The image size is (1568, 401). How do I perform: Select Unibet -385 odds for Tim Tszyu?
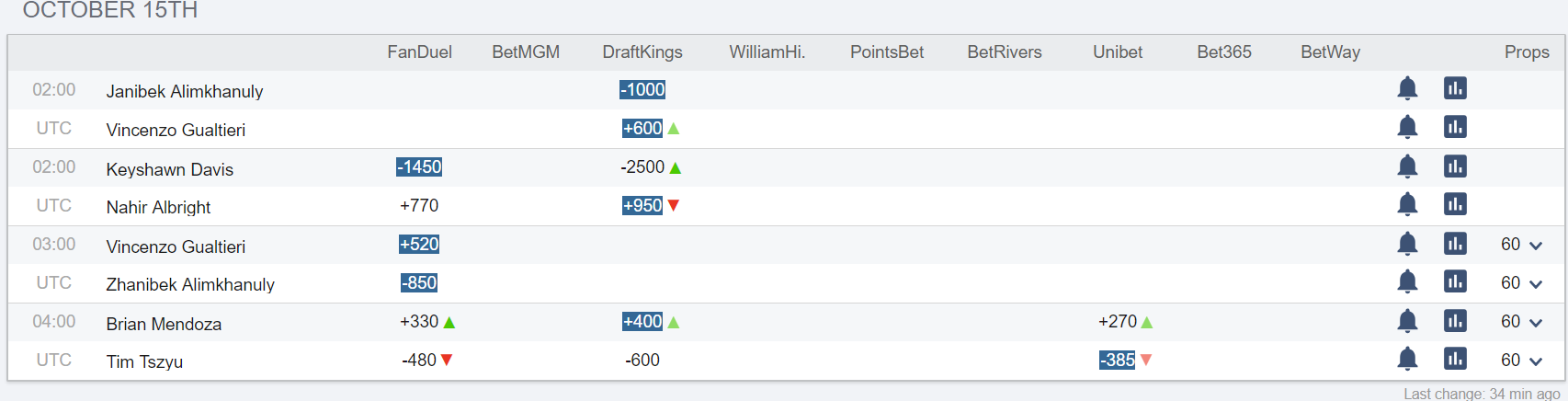pos(1118,360)
